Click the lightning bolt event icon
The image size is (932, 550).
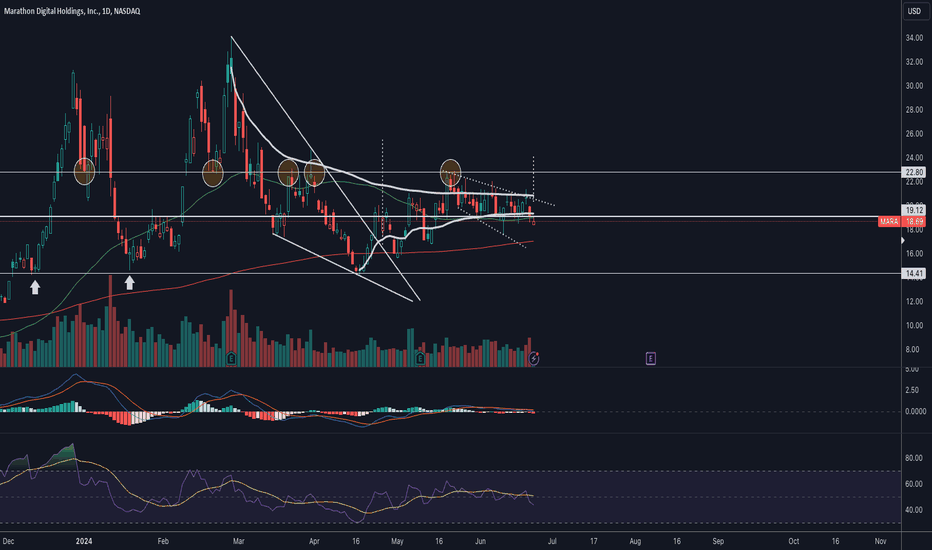534,358
